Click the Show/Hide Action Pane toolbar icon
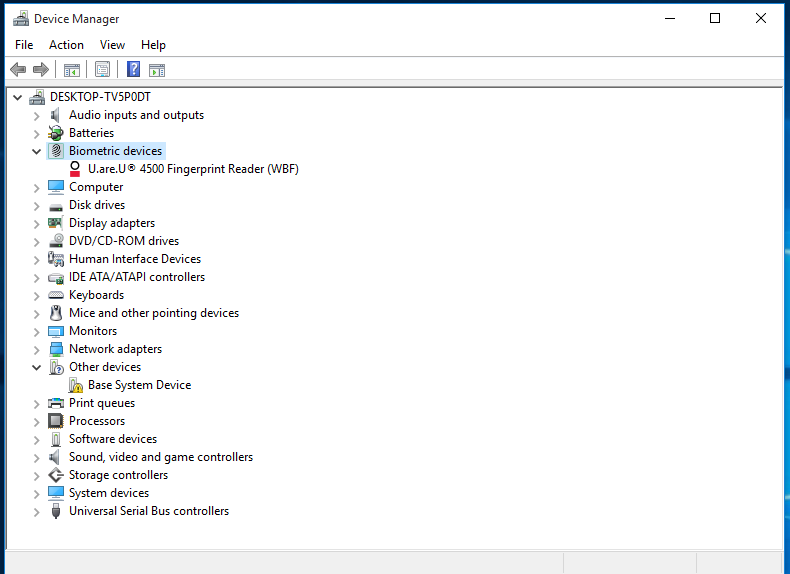This screenshot has width=790, height=574. tap(157, 69)
